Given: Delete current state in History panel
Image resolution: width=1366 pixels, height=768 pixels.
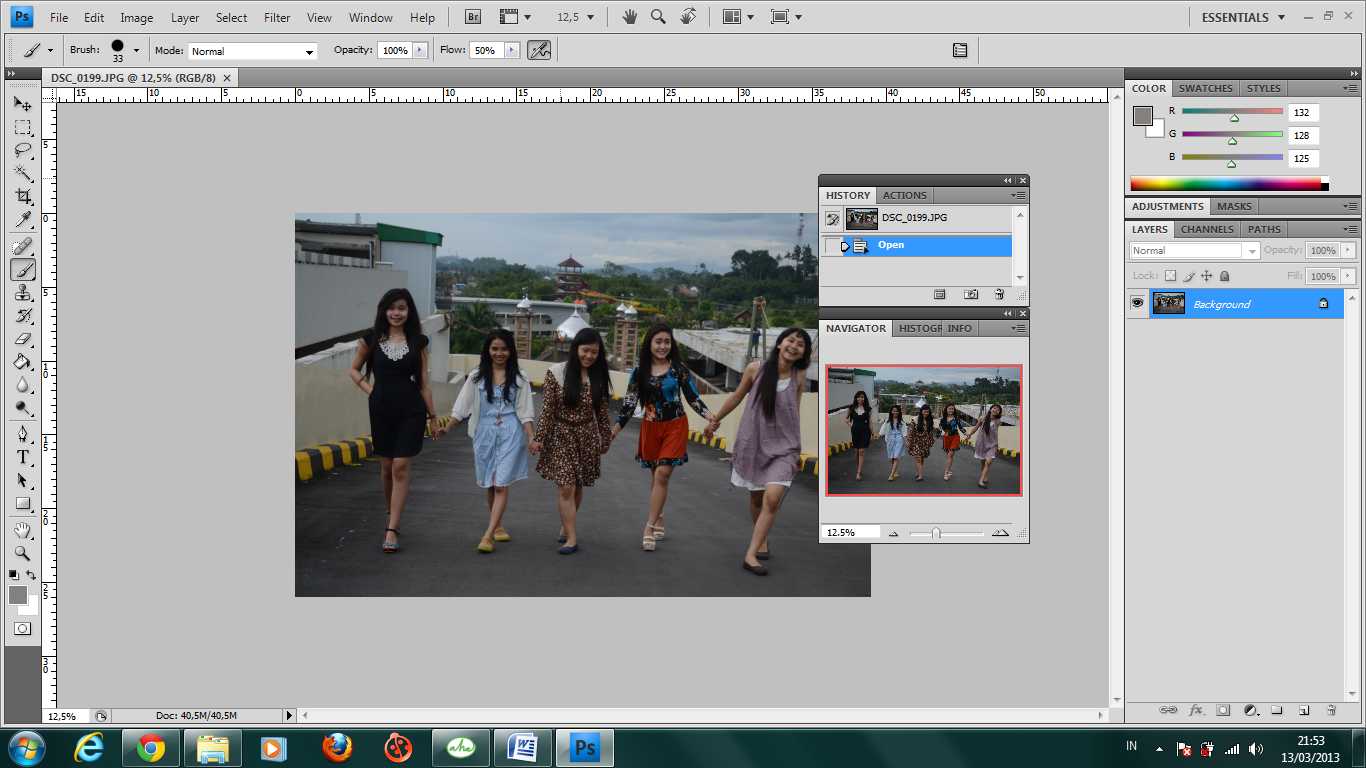Looking at the screenshot, I should point(999,294).
